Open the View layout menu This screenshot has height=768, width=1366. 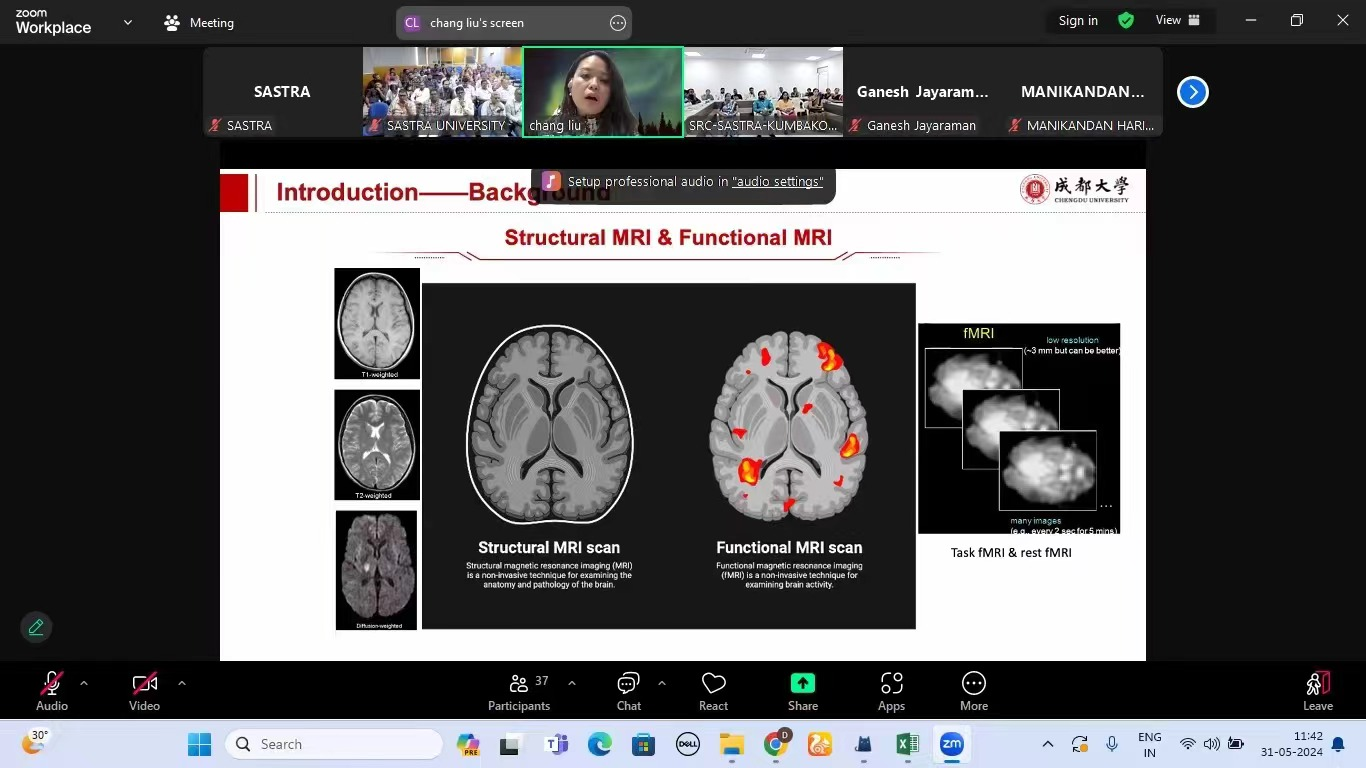pos(1177,21)
